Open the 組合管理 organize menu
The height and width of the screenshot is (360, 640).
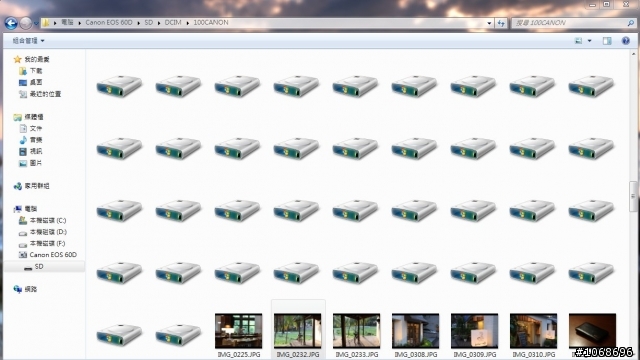click(28, 41)
